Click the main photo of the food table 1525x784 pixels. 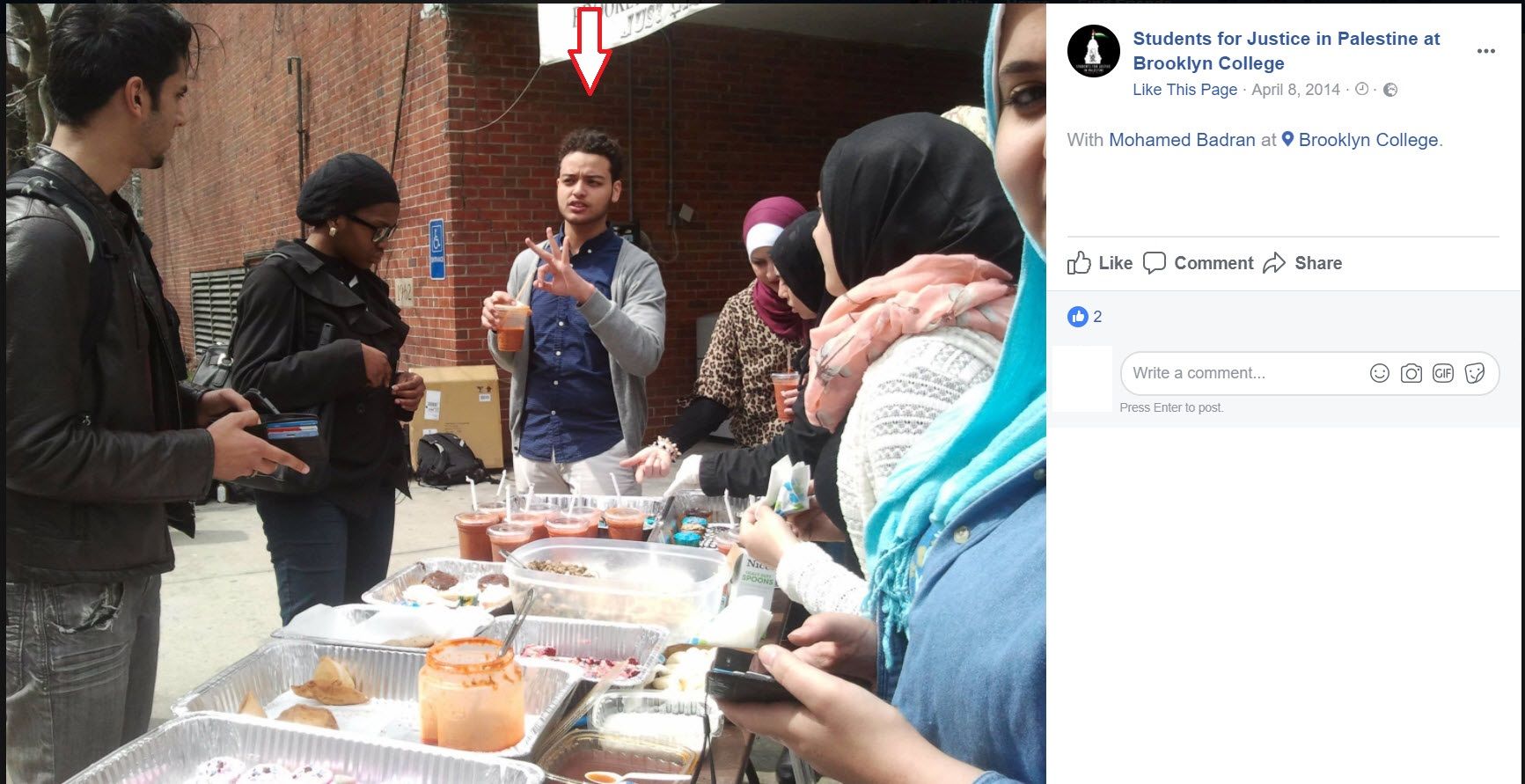(x=525, y=393)
